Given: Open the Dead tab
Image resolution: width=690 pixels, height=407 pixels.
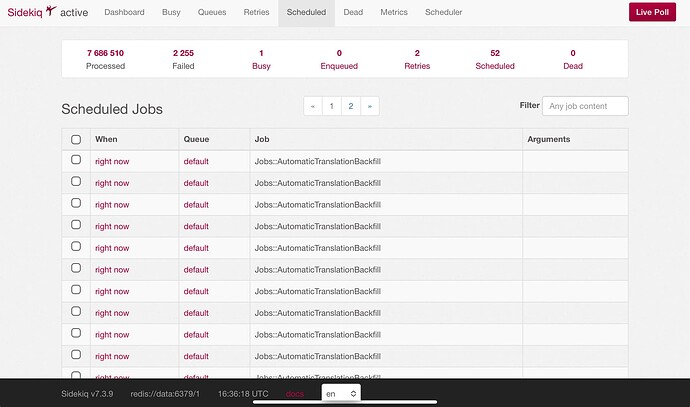Looking at the screenshot, I should click(x=353, y=12).
